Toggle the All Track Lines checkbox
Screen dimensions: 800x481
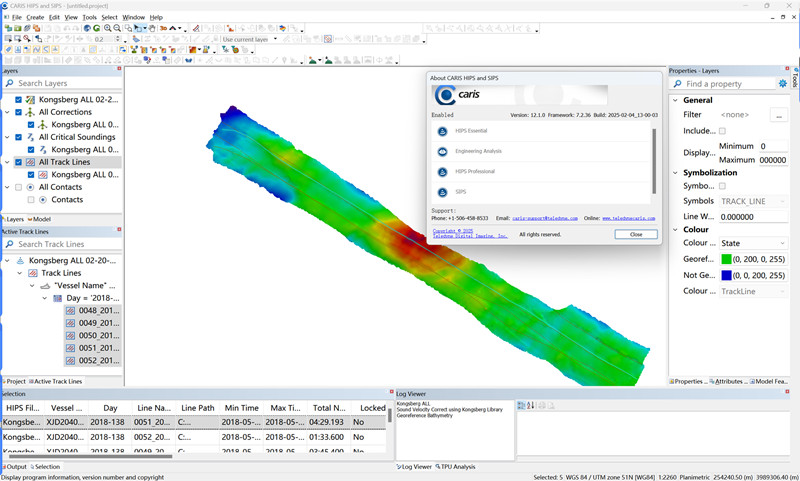click(18, 162)
